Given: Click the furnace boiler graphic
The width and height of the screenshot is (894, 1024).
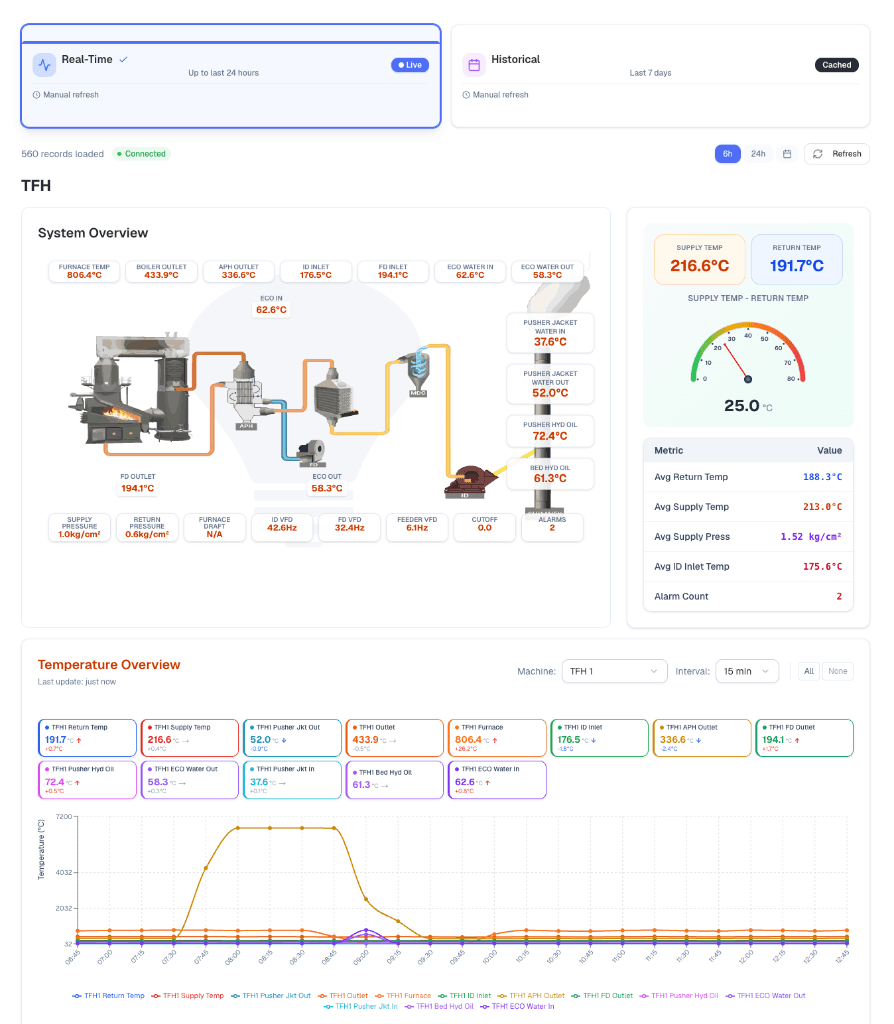Looking at the screenshot, I should tap(131, 389).
